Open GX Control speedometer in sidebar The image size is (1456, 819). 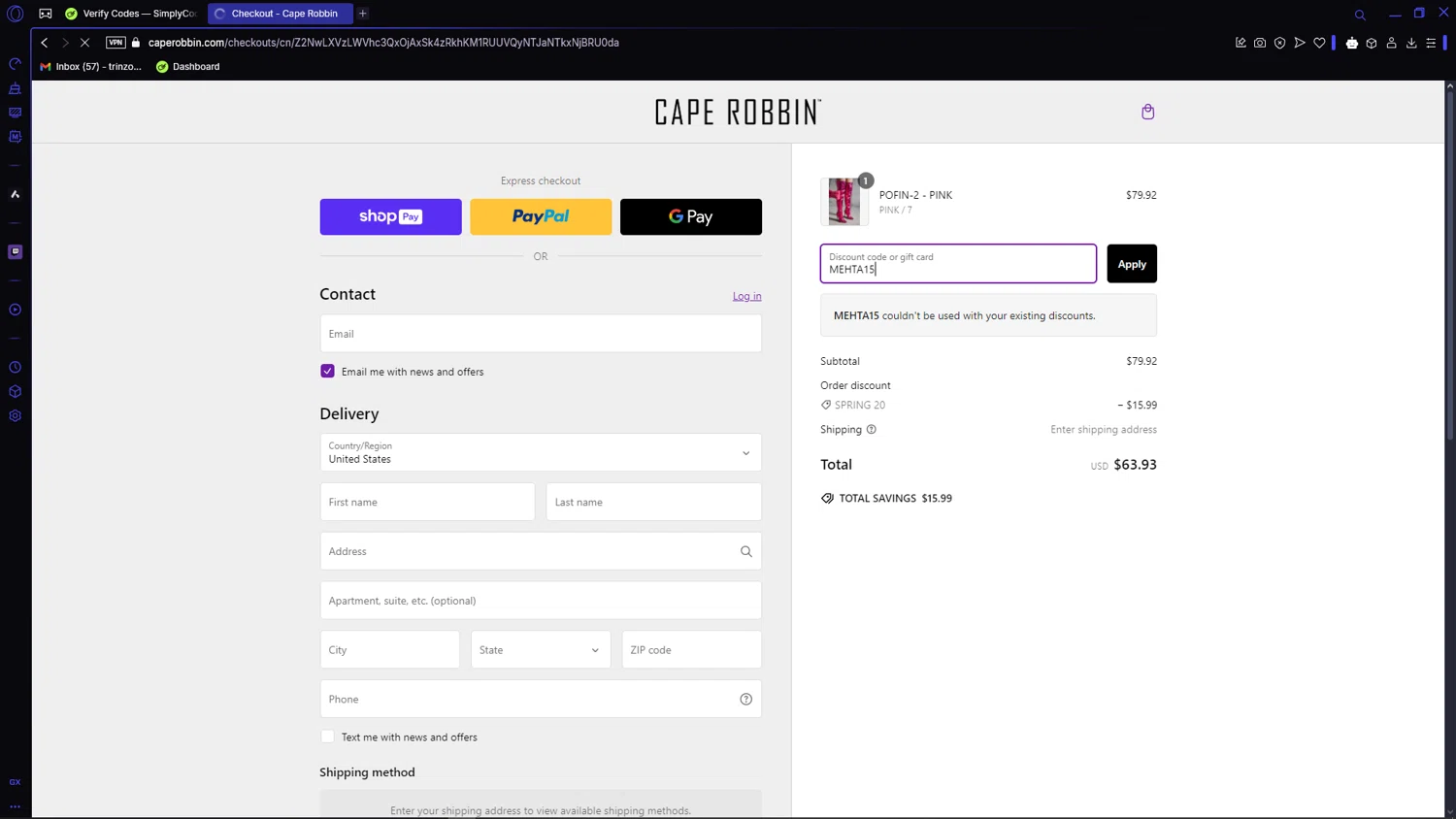coord(15,64)
